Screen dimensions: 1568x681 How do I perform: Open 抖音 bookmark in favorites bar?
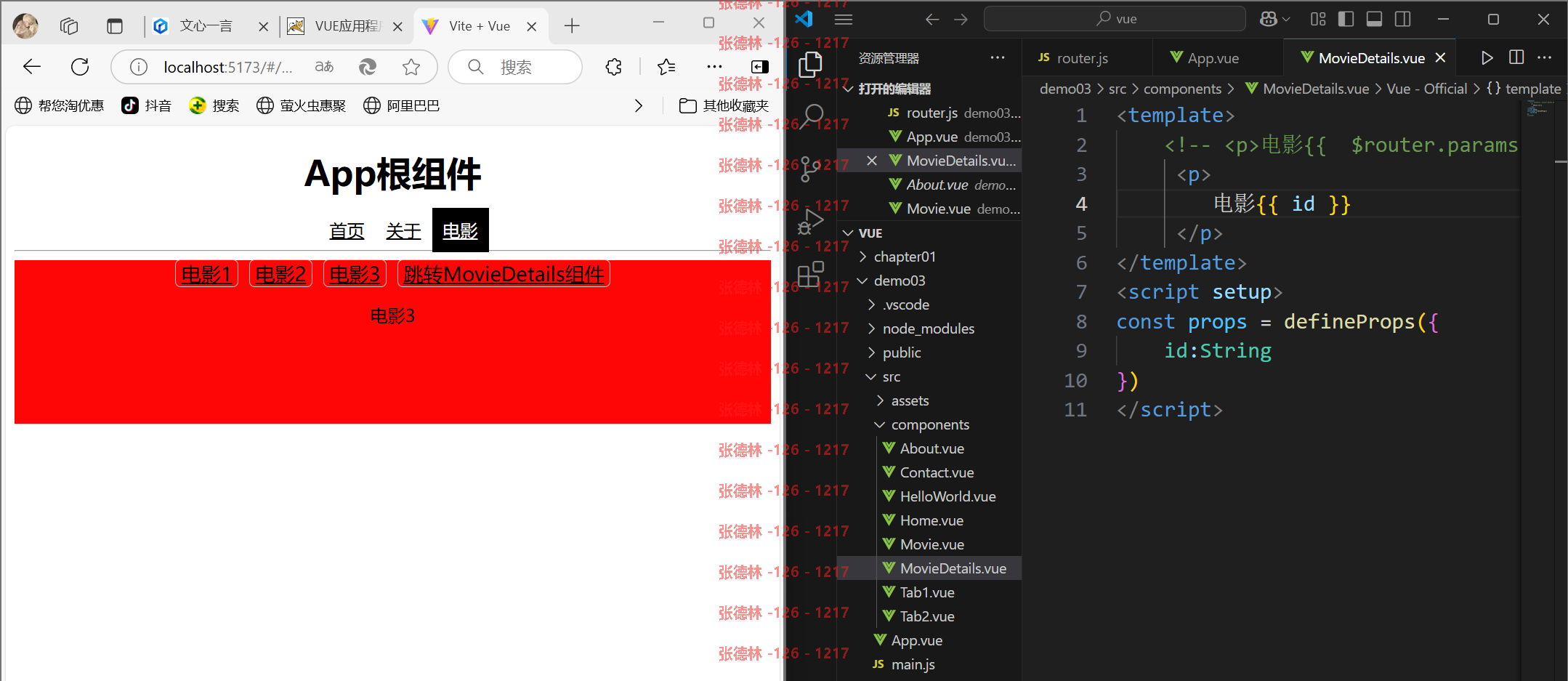(x=147, y=106)
